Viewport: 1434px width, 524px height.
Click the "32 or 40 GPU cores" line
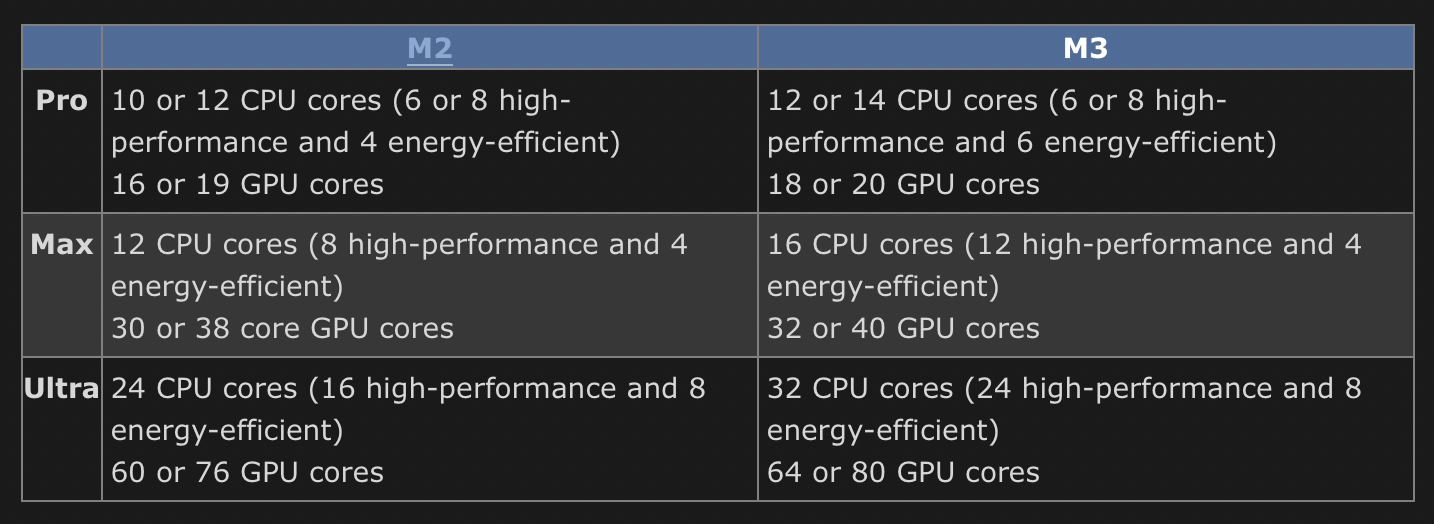tap(903, 329)
